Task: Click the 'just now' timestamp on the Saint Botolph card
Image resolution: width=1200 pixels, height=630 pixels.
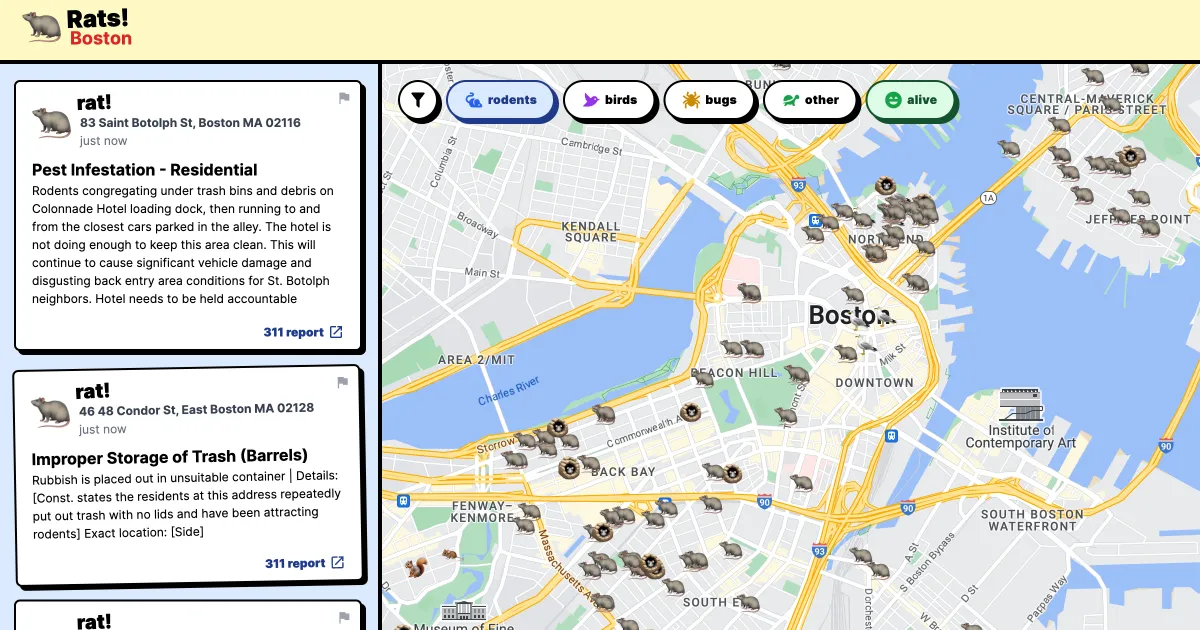Action: pos(104,141)
